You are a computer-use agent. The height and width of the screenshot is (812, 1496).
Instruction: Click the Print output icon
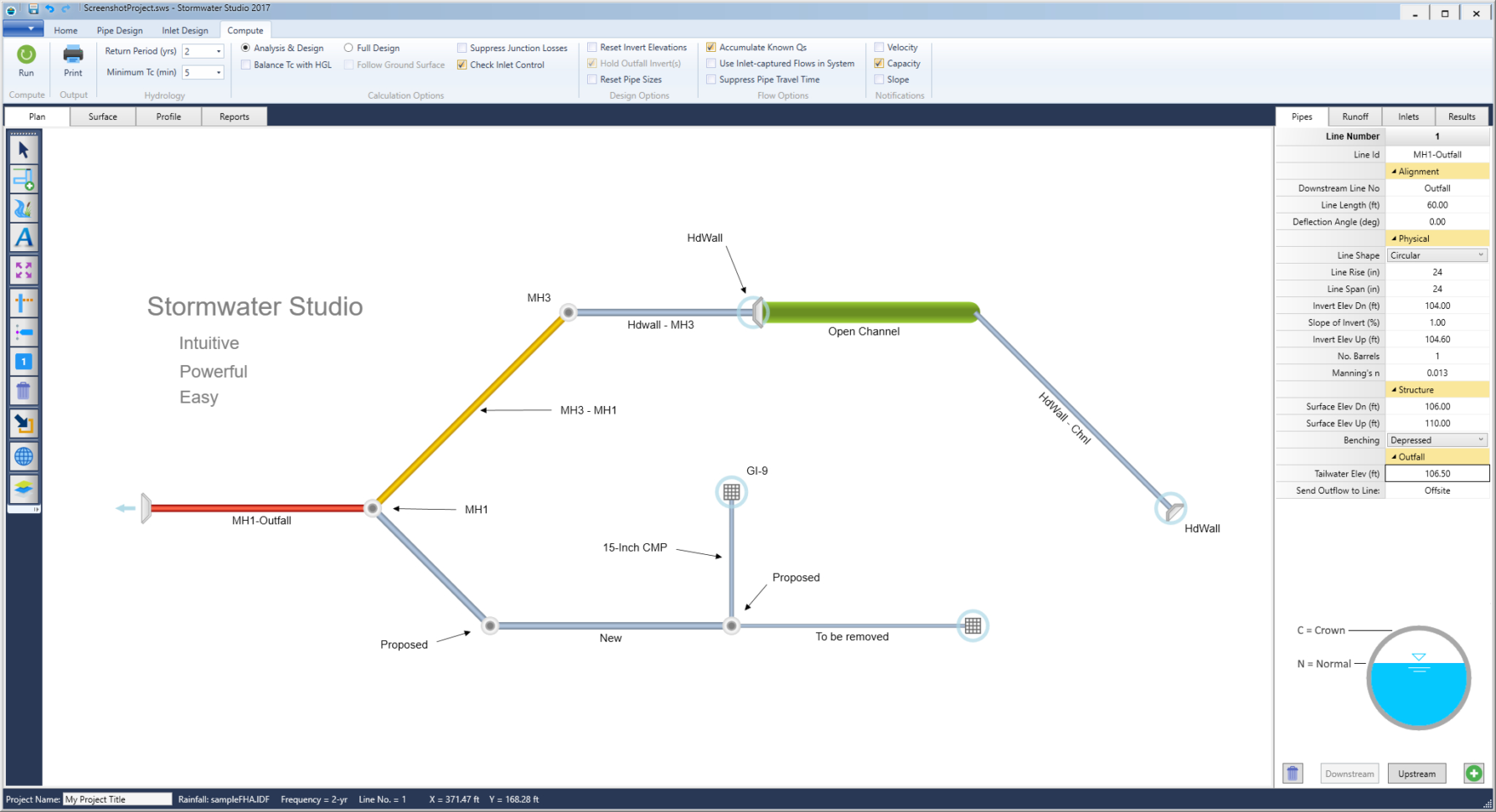[x=73, y=57]
